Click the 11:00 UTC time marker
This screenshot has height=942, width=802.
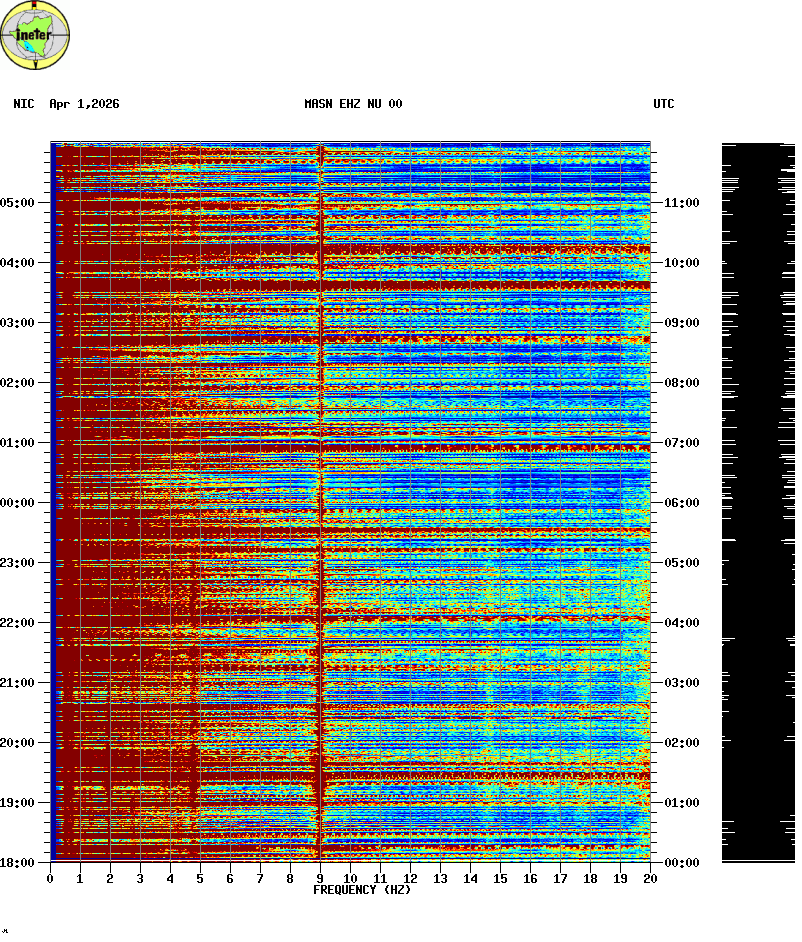681,202
